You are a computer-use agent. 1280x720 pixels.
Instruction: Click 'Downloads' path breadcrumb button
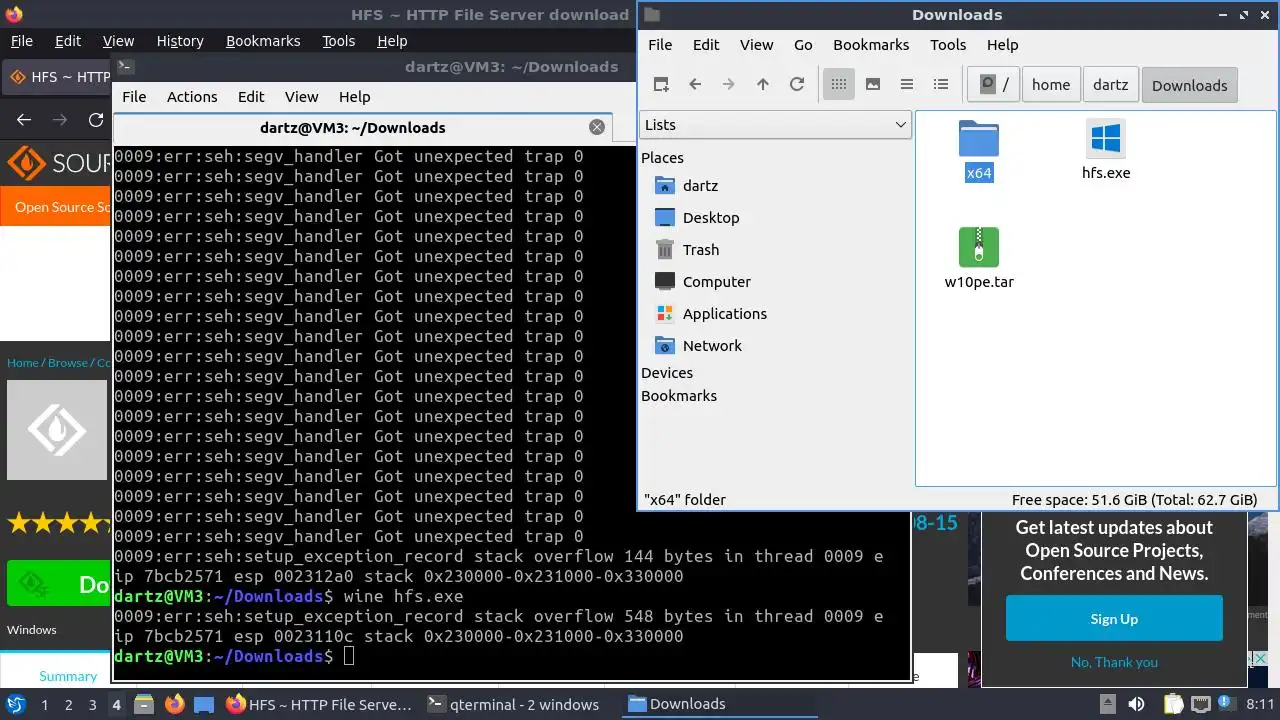tap(1189, 85)
